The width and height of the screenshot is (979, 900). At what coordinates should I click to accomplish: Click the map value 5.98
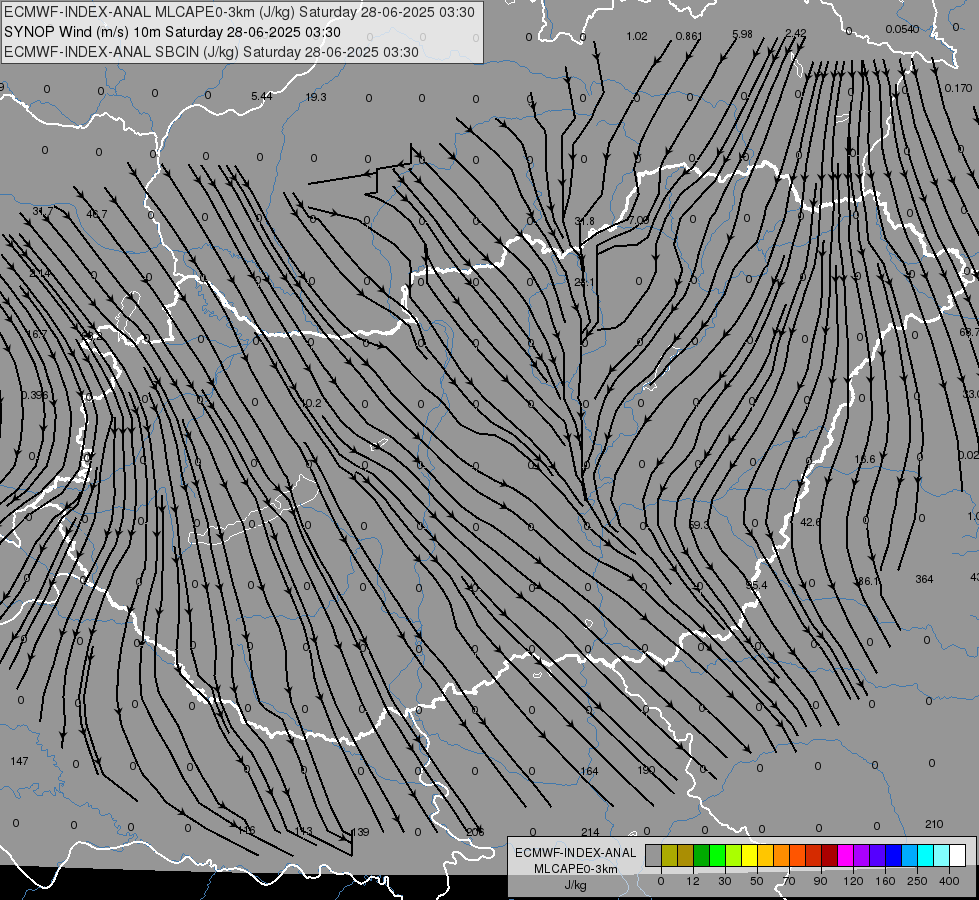[742, 34]
